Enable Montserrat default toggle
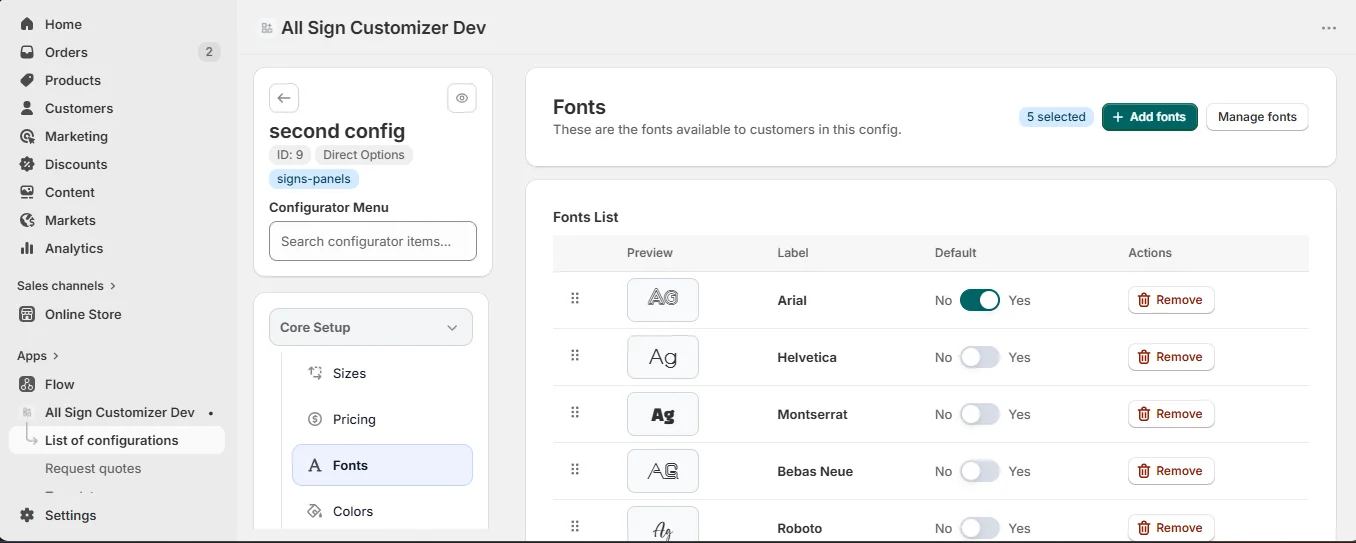This screenshot has height=543, width=1356. tap(980, 414)
